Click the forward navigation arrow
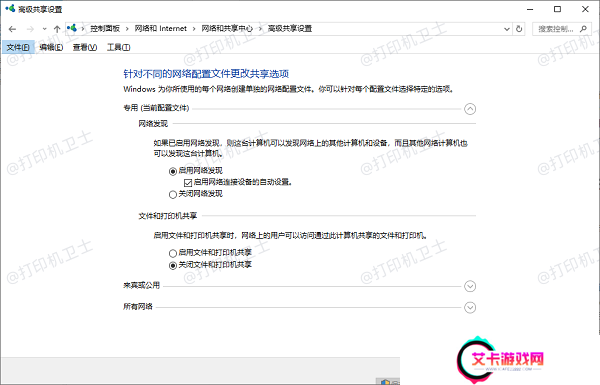Viewport: 600px width, 385px height. tap(30, 29)
